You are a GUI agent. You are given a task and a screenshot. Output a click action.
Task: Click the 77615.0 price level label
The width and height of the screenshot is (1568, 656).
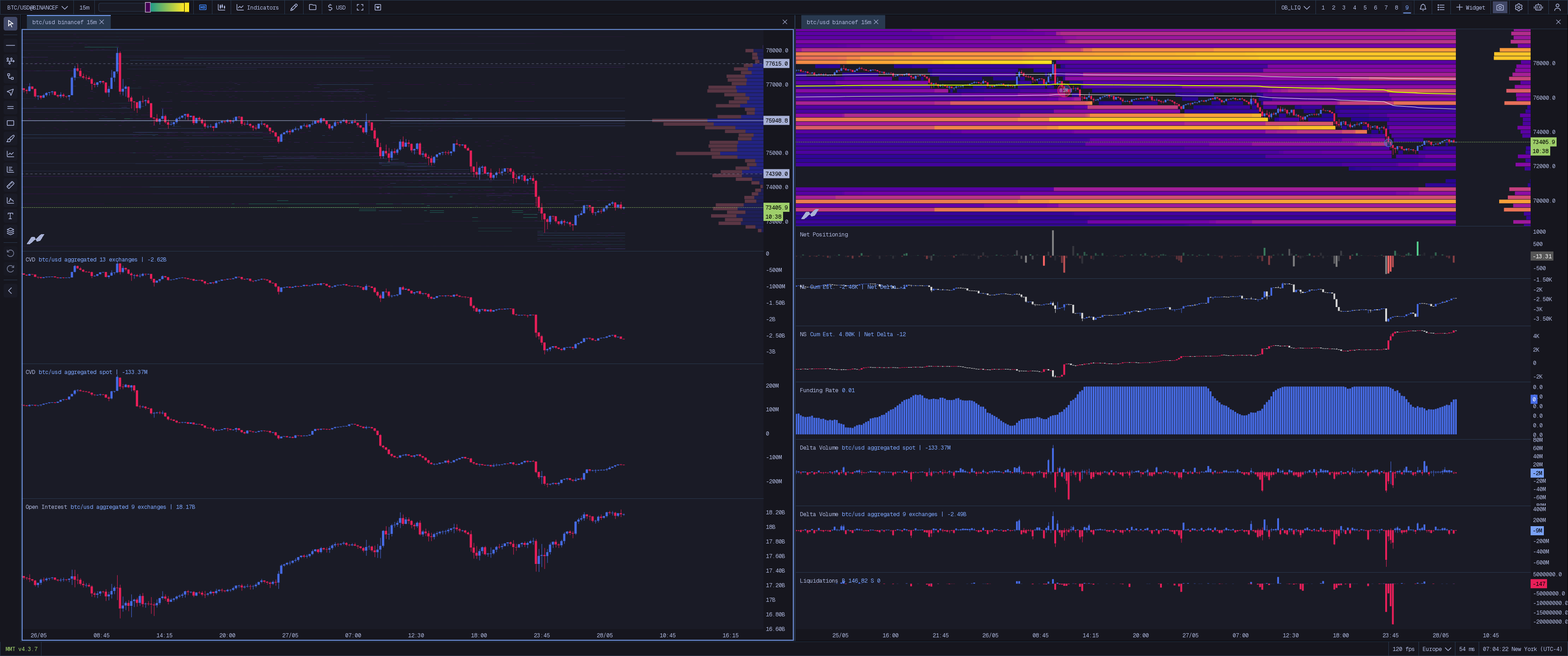point(776,63)
